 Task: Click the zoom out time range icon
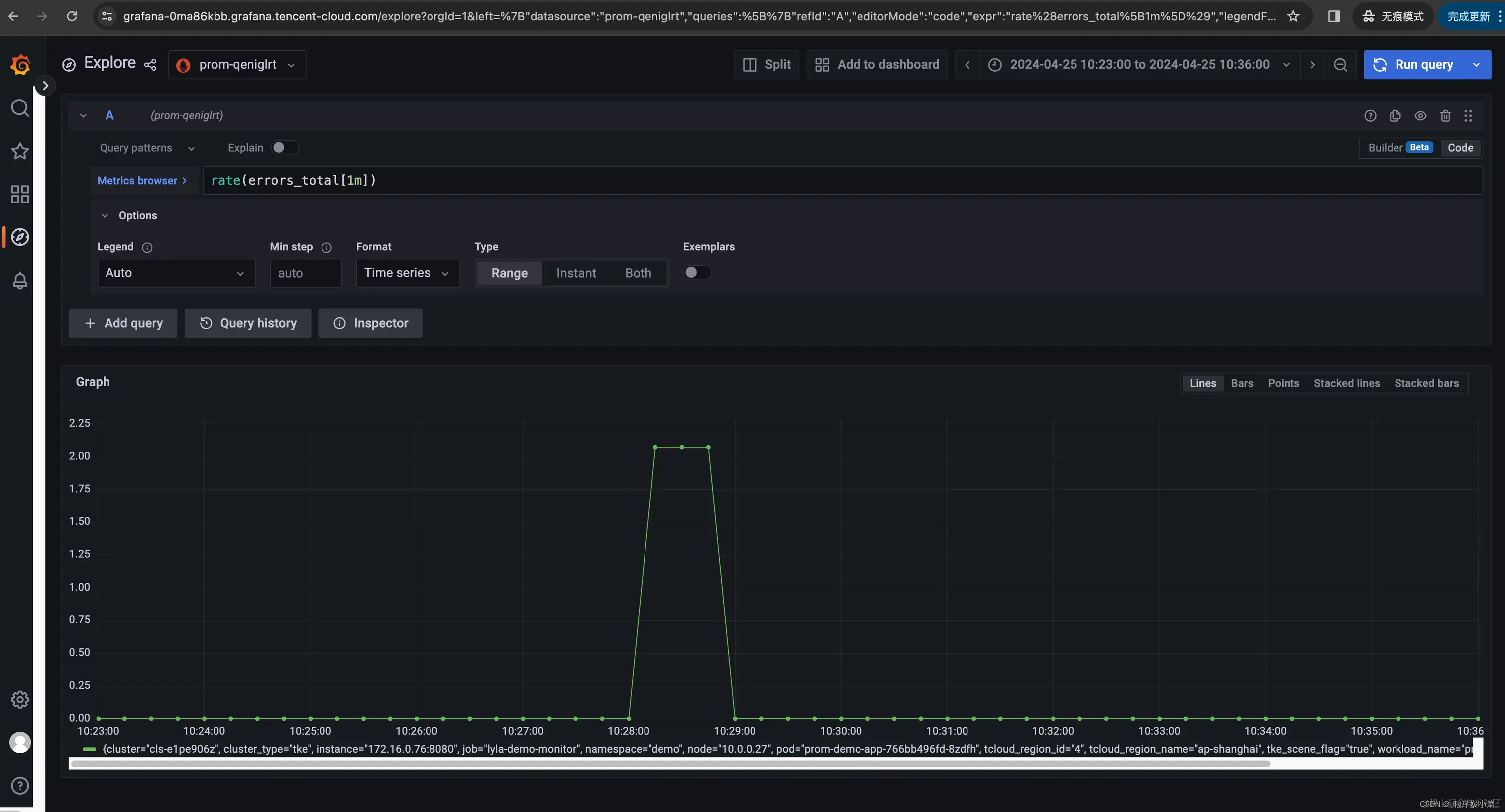1340,65
